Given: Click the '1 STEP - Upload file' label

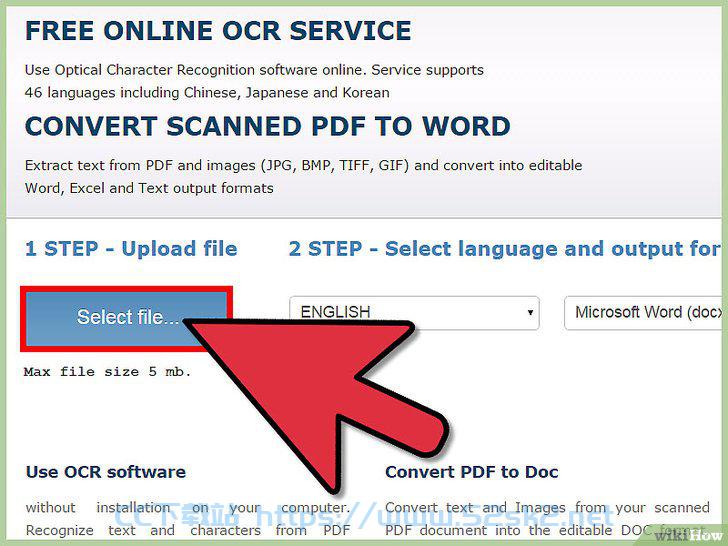Looking at the screenshot, I should pyautogui.click(x=131, y=249).
